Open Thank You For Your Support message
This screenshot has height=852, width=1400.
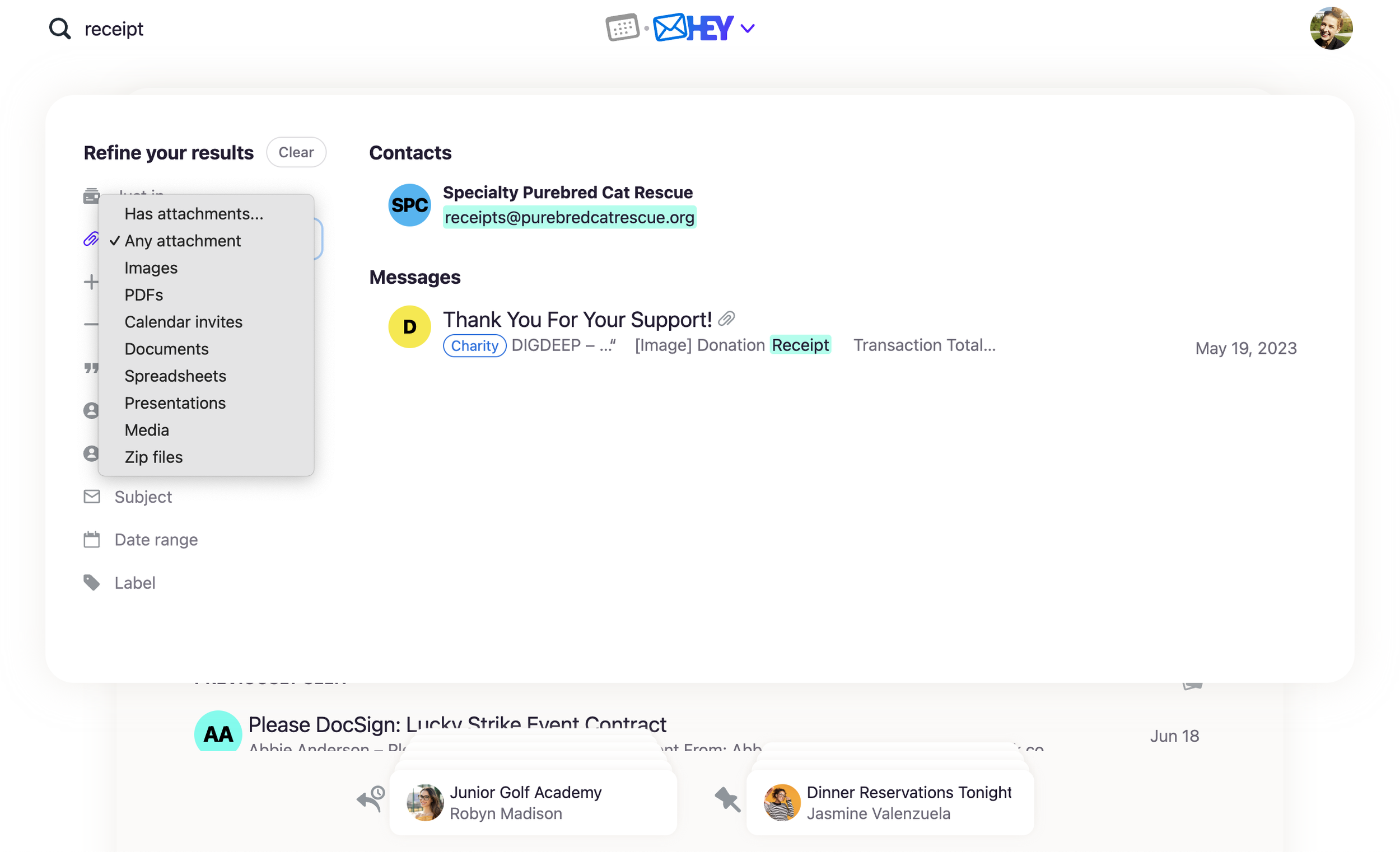pos(577,320)
